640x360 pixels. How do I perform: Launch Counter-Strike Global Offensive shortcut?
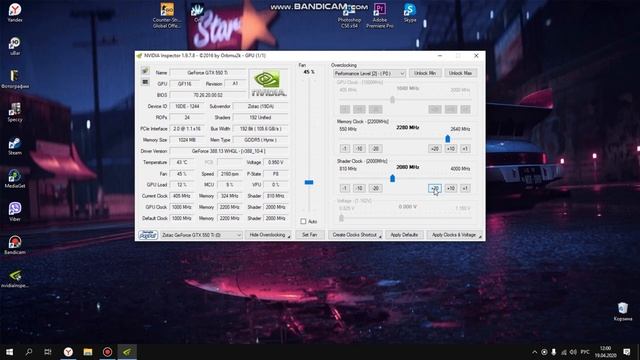(167, 16)
